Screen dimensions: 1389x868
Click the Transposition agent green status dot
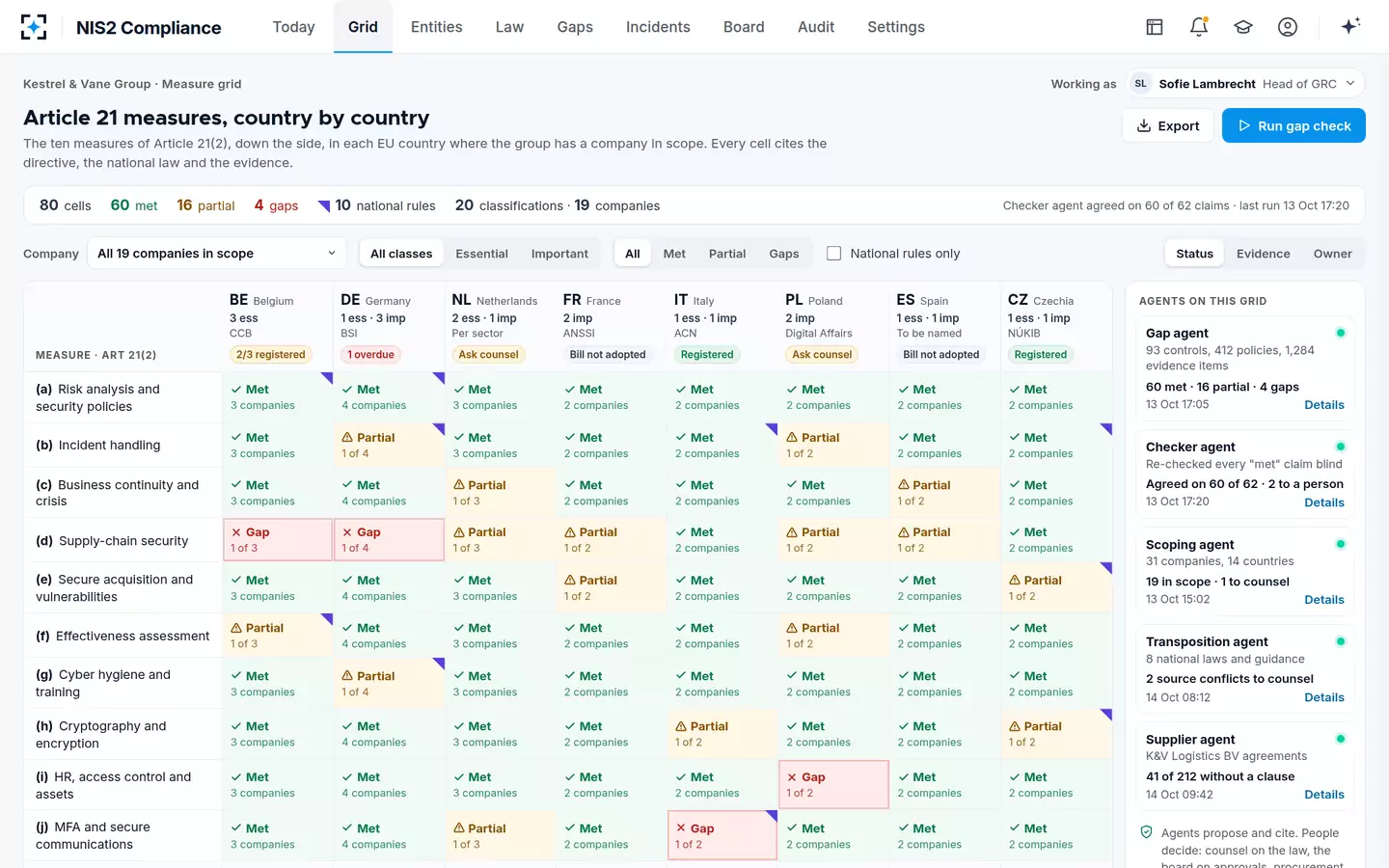1340,641
